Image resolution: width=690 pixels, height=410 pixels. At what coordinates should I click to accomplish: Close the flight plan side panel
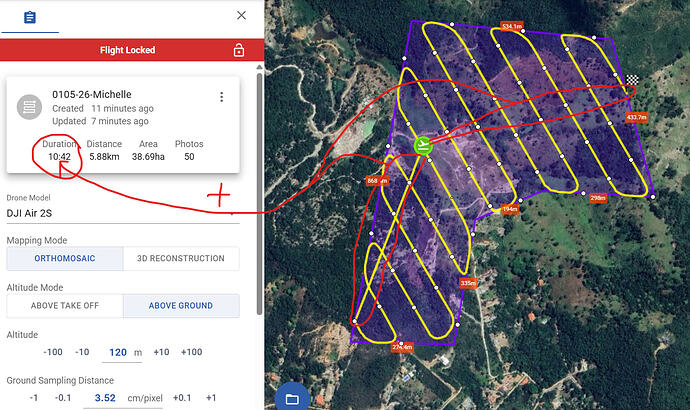click(241, 15)
